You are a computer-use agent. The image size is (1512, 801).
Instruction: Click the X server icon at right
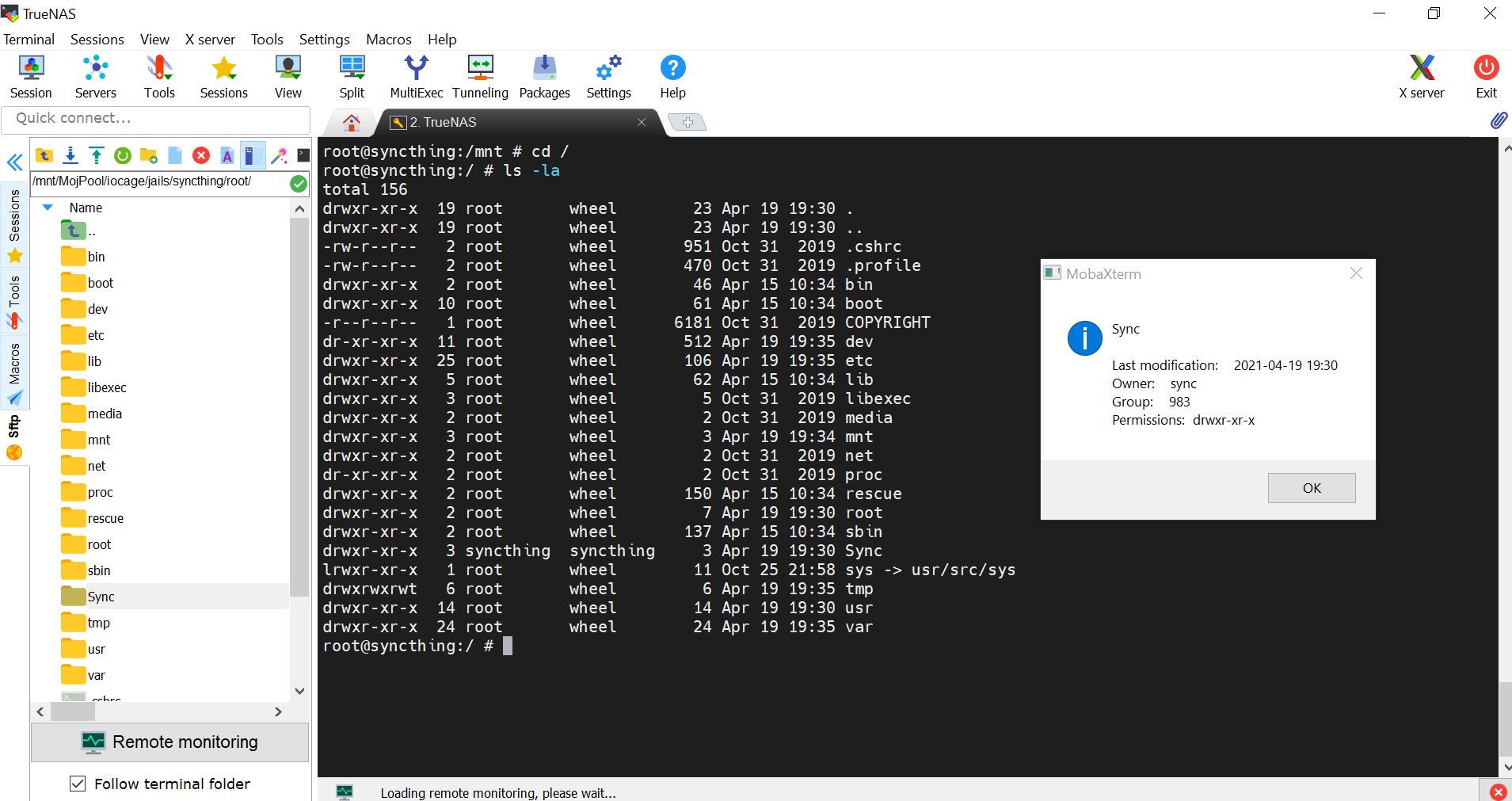pos(1422,77)
